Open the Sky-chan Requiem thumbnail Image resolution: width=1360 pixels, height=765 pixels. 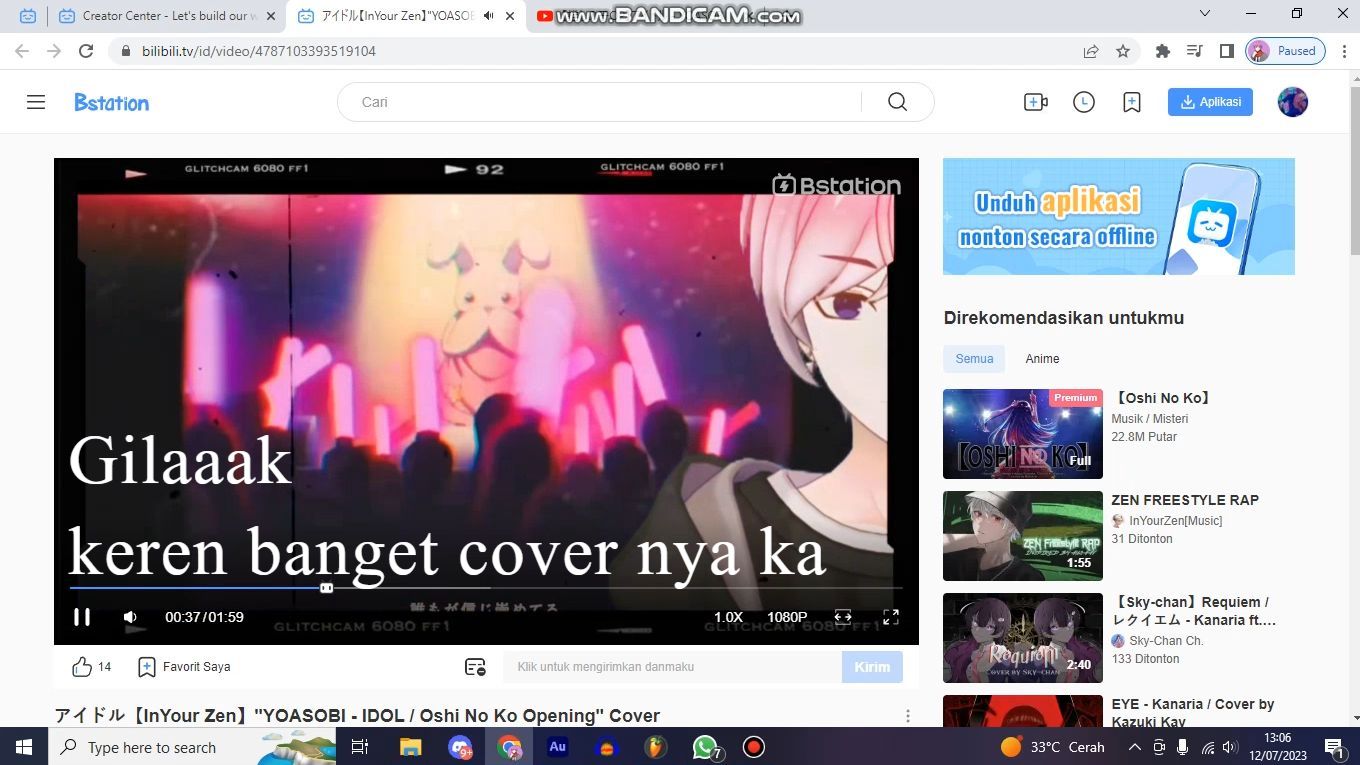[x=1023, y=638]
